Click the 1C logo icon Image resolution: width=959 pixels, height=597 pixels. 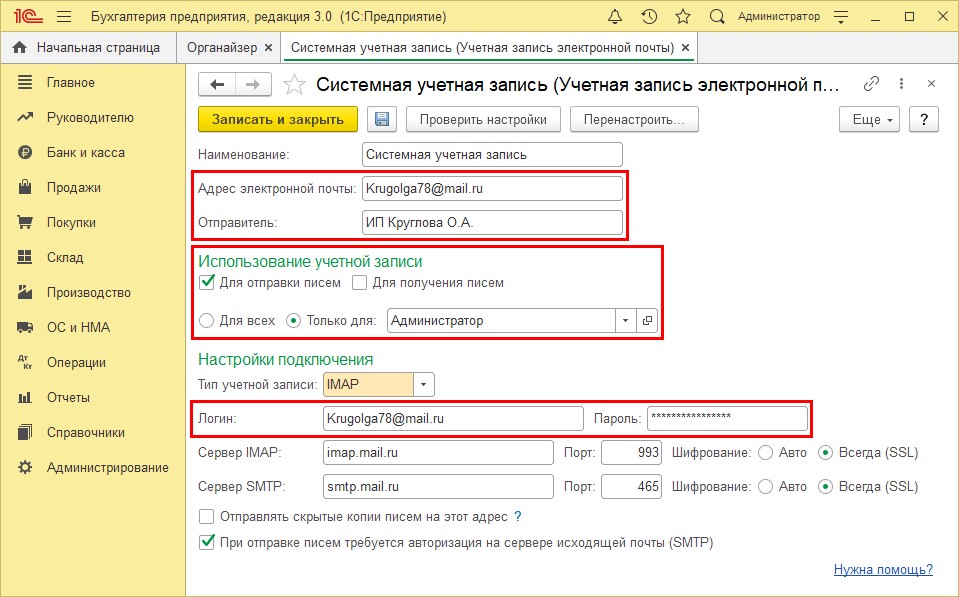[28, 17]
